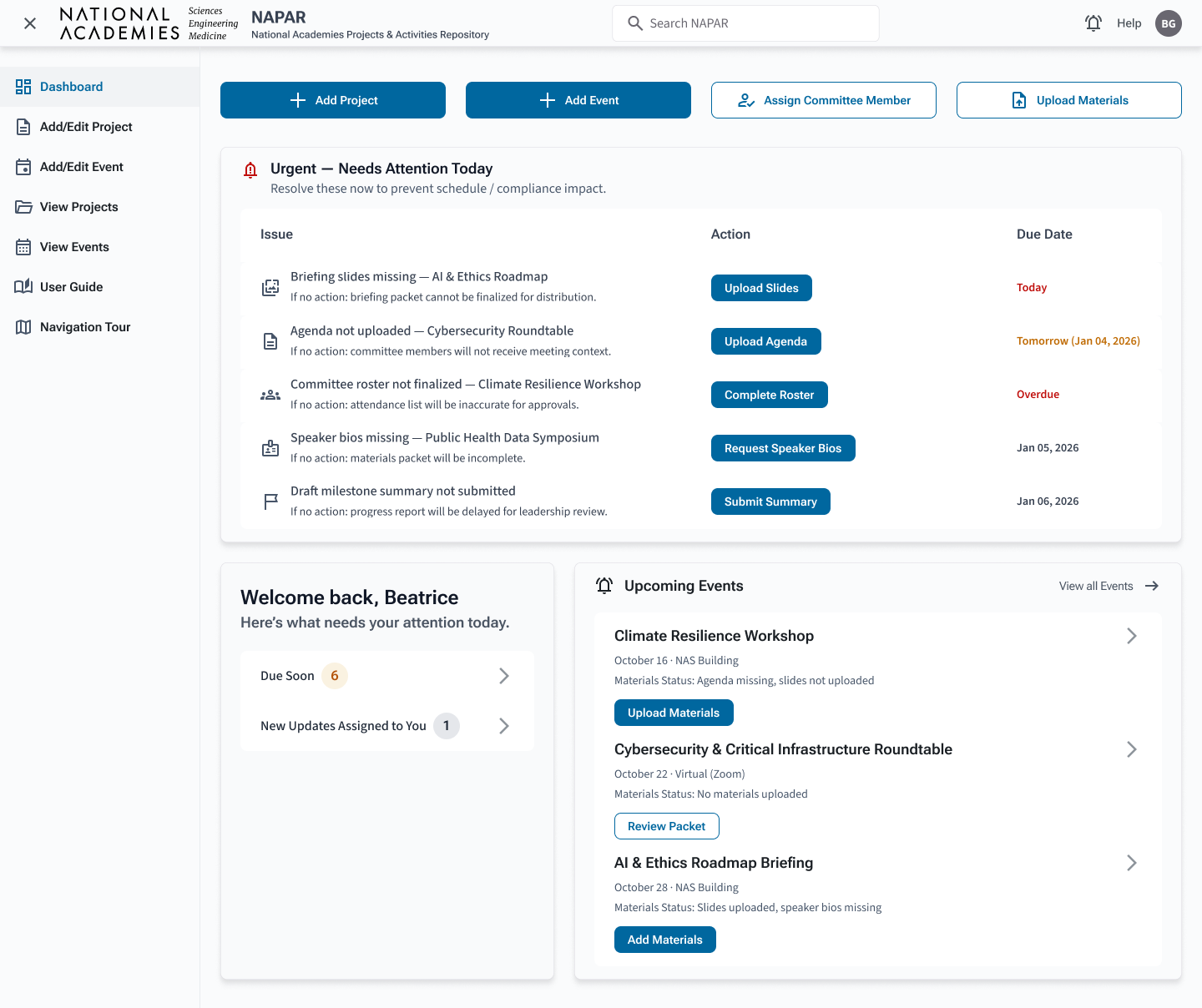This screenshot has height=1008, width=1202.
Task: Collapse the sidebar with the X icon
Action: [x=30, y=23]
